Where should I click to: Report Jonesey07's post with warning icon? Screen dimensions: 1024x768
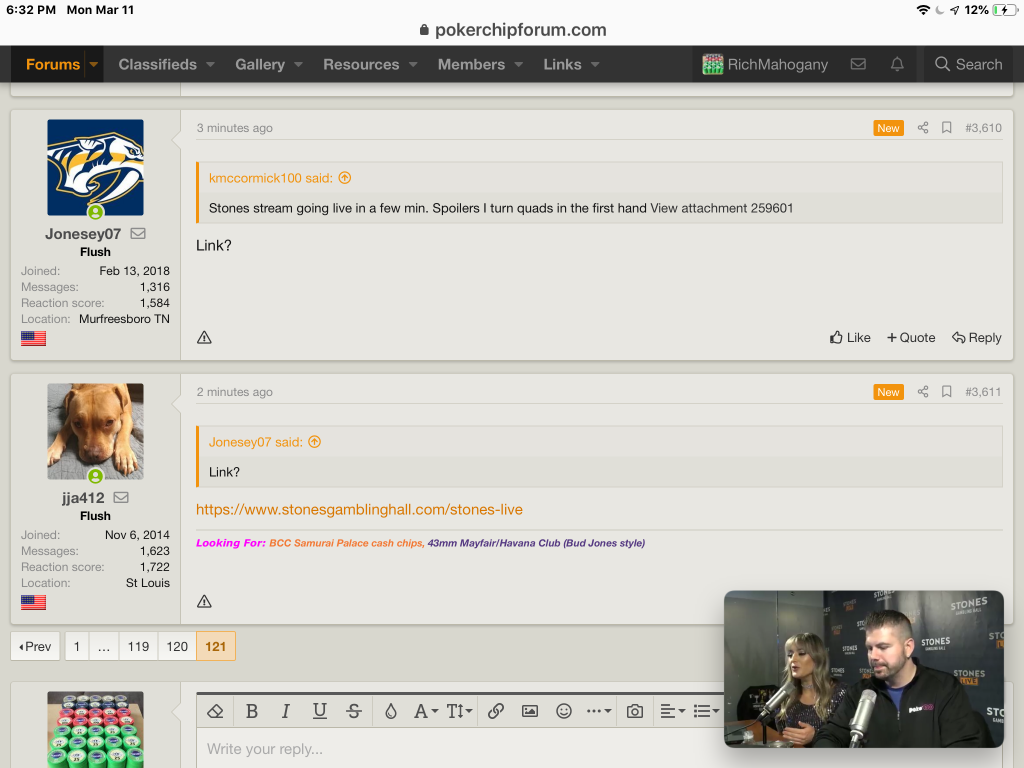pyautogui.click(x=204, y=338)
